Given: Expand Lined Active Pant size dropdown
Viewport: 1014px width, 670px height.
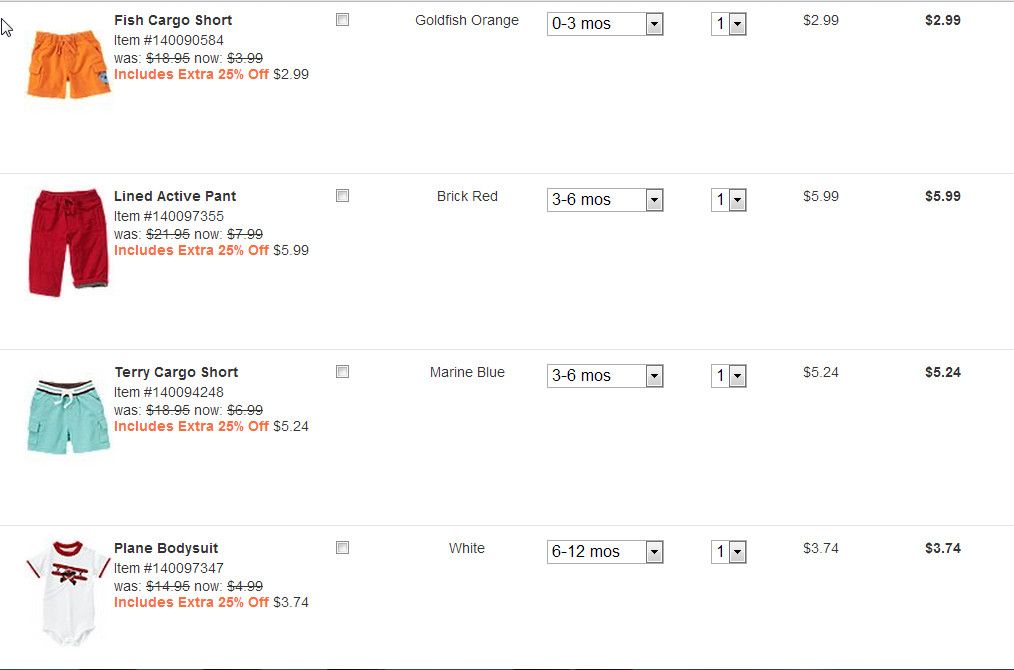Looking at the screenshot, I should [605, 200].
